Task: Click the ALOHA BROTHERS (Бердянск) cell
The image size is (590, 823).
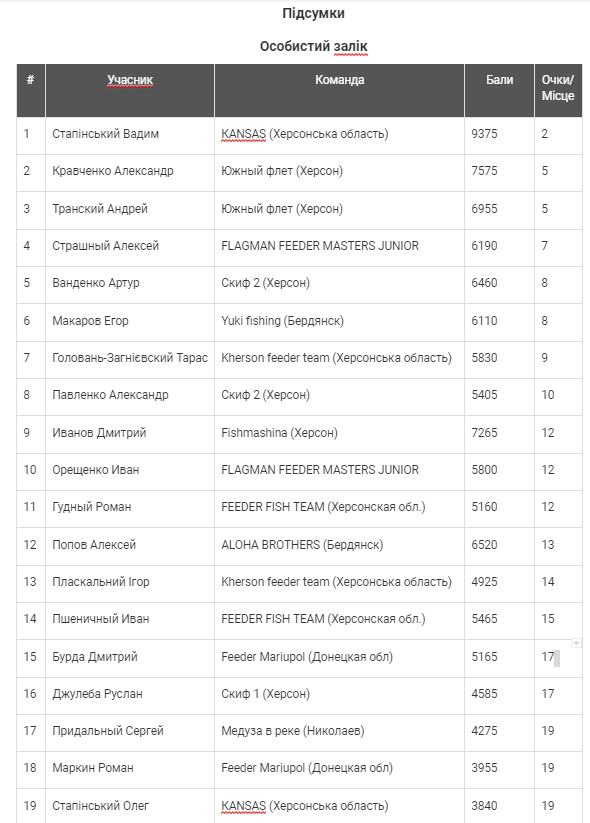Action: tap(339, 546)
